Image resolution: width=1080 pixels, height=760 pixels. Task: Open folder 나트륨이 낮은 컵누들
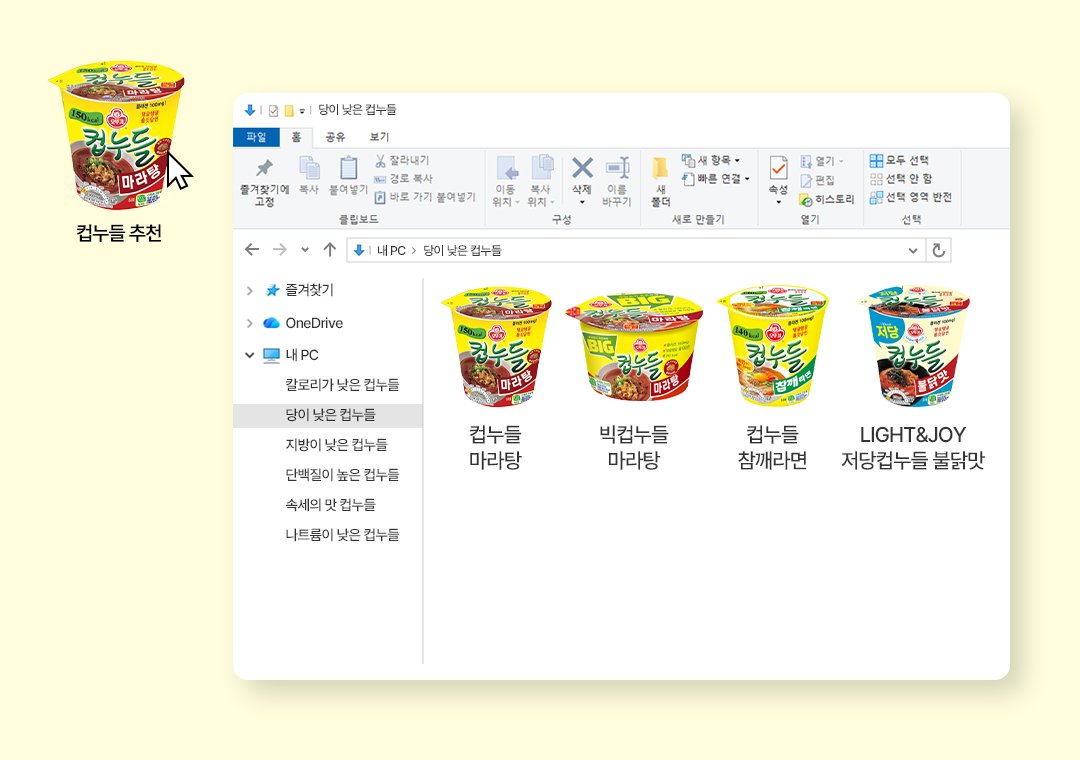[342, 535]
